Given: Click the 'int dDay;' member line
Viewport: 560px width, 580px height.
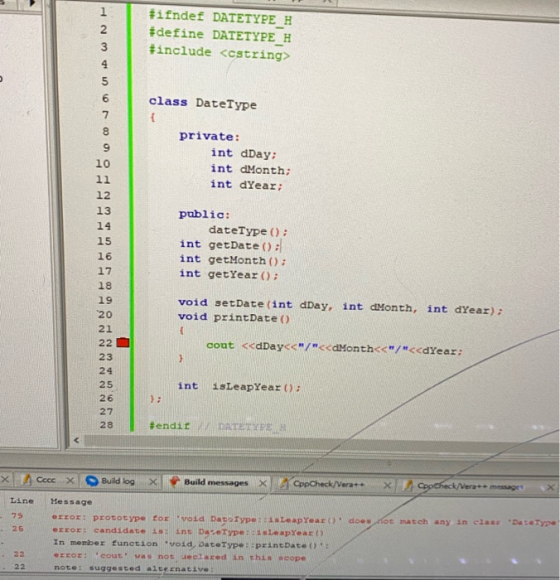Looking at the screenshot, I should pyautogui.click(x=243, y=153).
